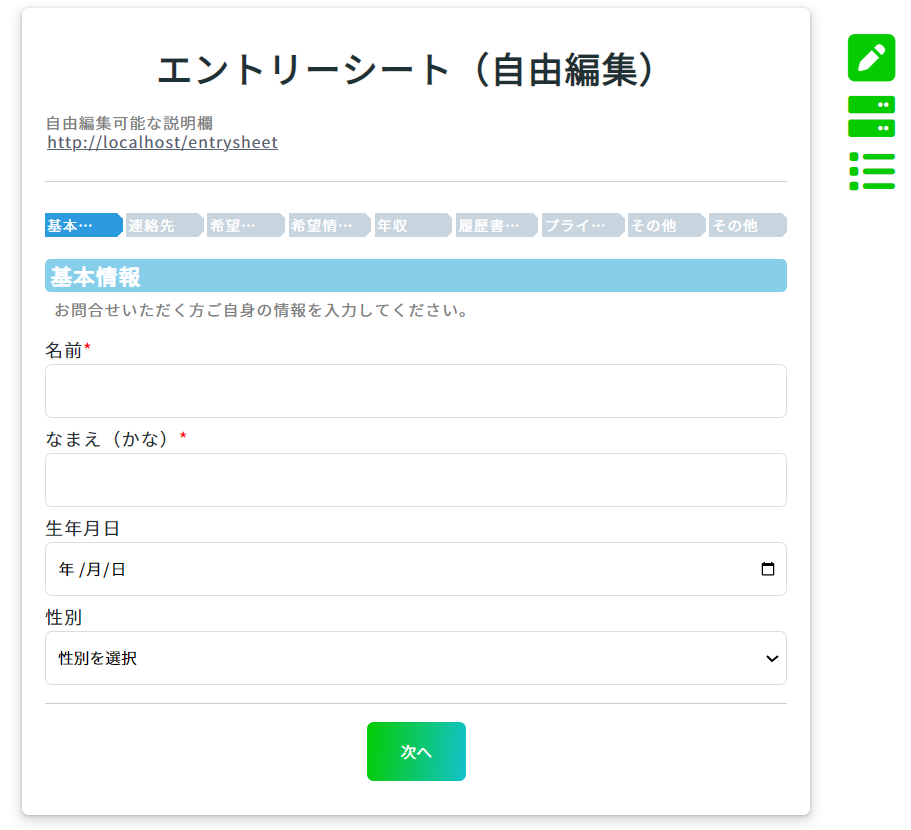Focus the 名前 text input field
911x830 pixels.
pos(416,391)
